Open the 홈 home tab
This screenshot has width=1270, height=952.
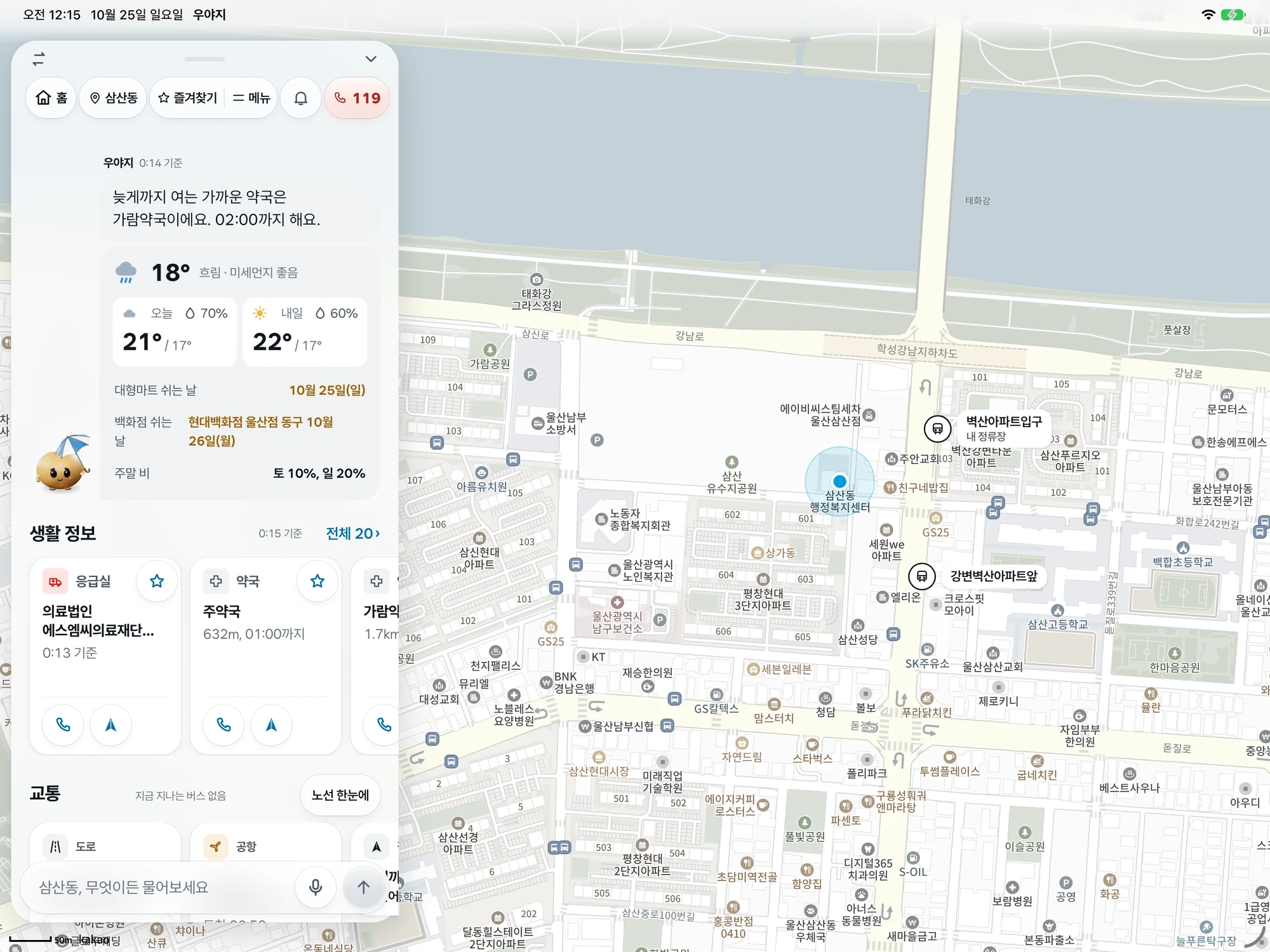[x=51, y=98]
